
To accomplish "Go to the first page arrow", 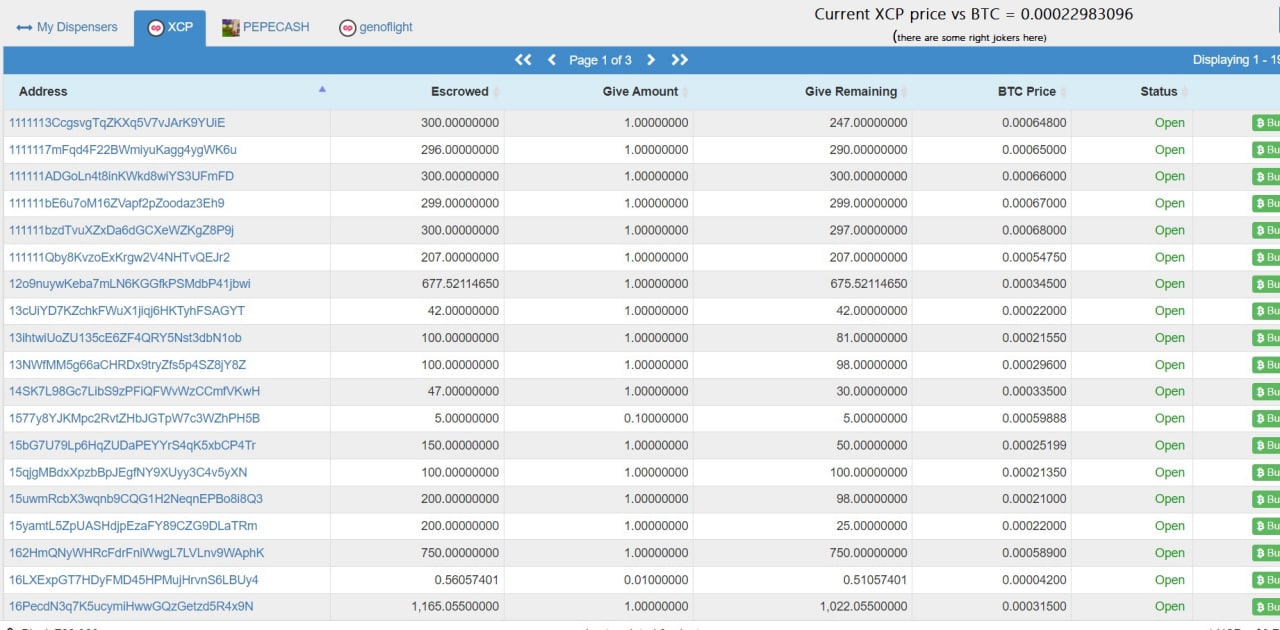I will pos(523,60).
